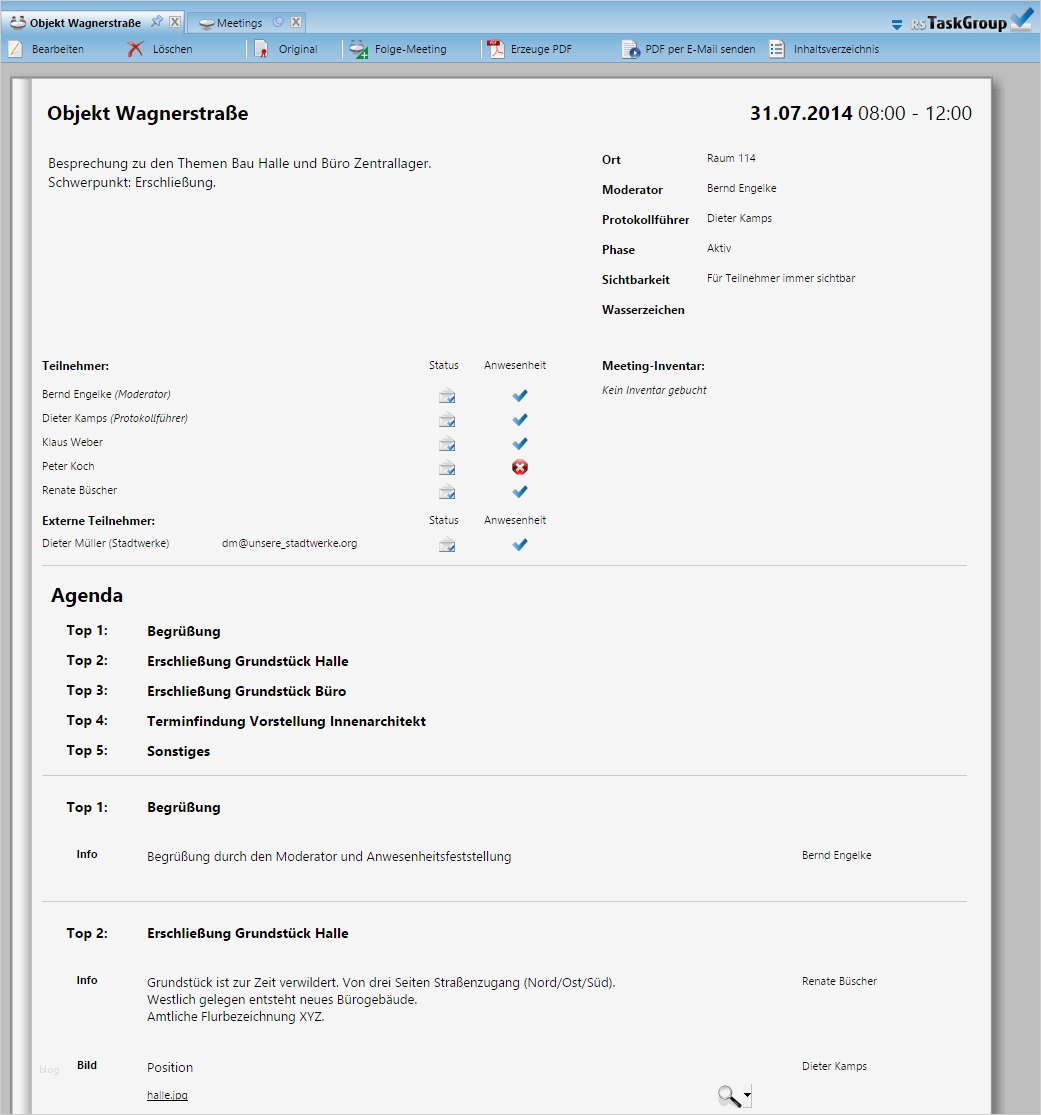Open the Inhaltsverzeichnis icon
Screen dimensions: 1041x1115
click(775, 48)
